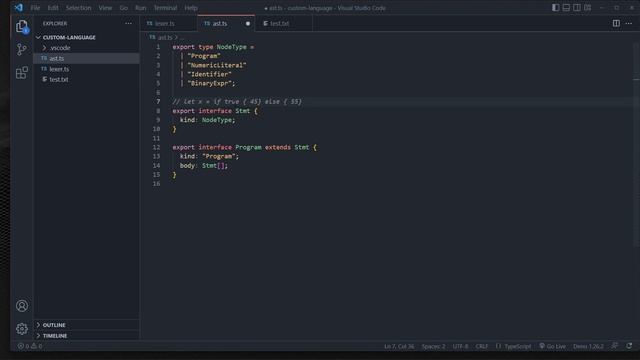
Task: Change file encoding UTF-8
Action: pyautogui.click(x=460, y=346)
